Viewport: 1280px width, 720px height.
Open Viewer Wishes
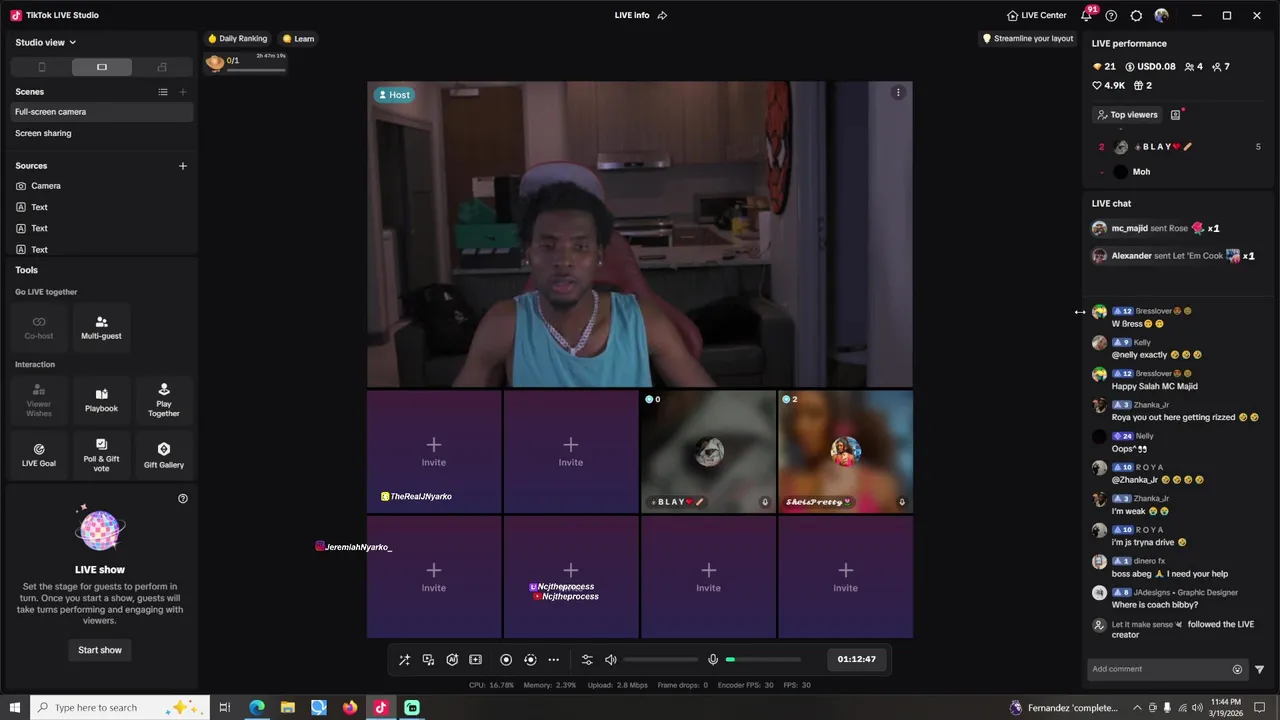tap(39, 399)
